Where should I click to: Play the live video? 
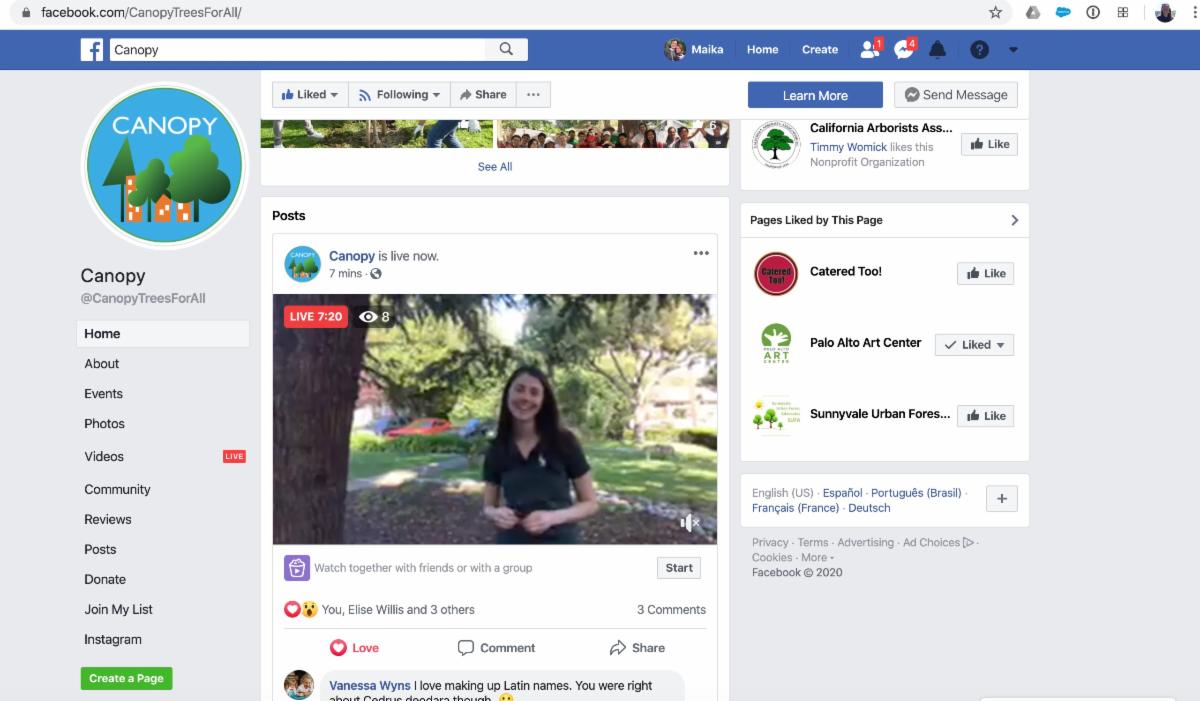495,419
